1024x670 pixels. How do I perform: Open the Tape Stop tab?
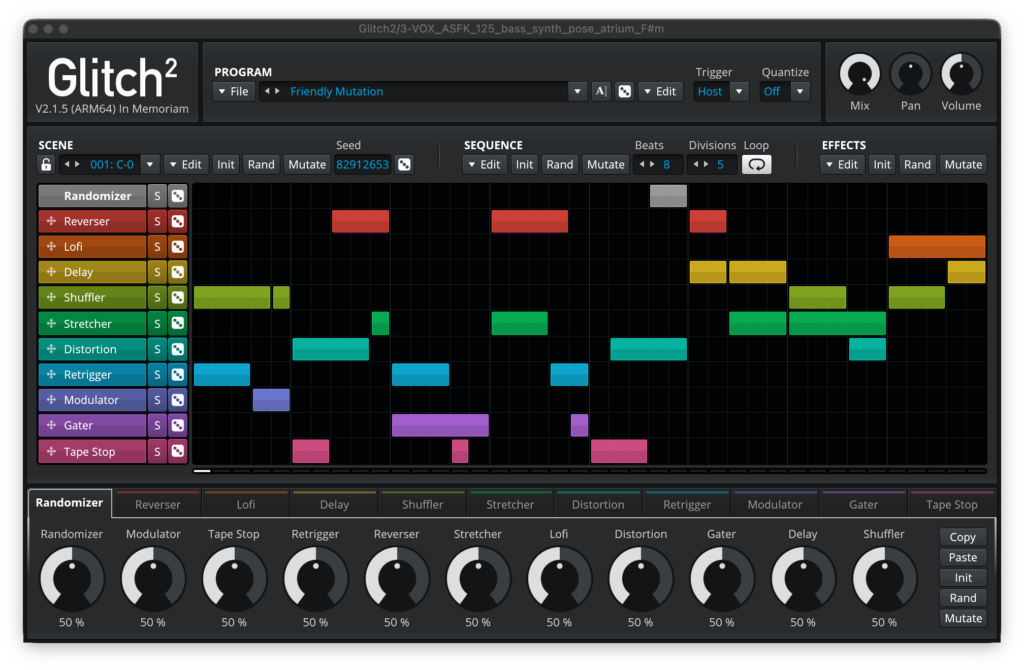(x=952, y=504)
